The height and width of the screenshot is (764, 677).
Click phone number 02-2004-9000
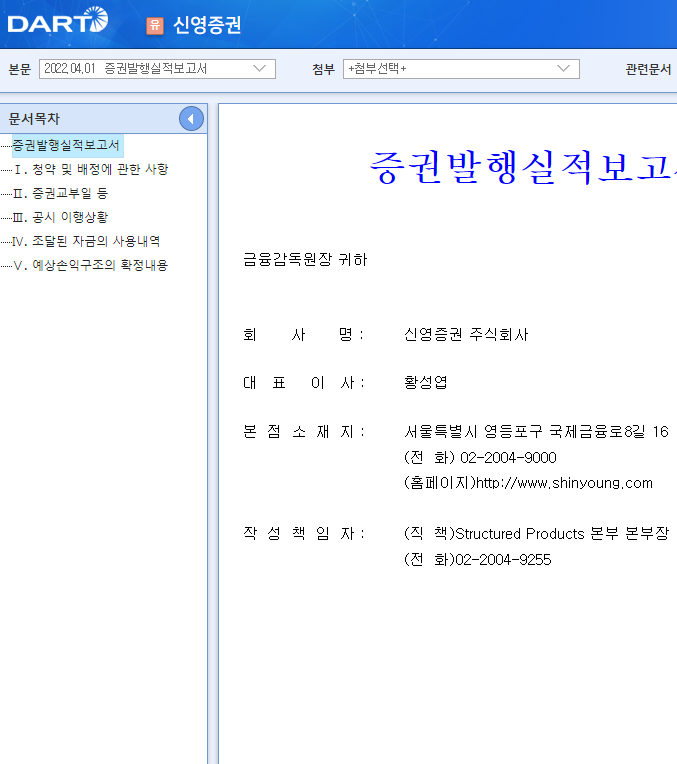(508, 457)
